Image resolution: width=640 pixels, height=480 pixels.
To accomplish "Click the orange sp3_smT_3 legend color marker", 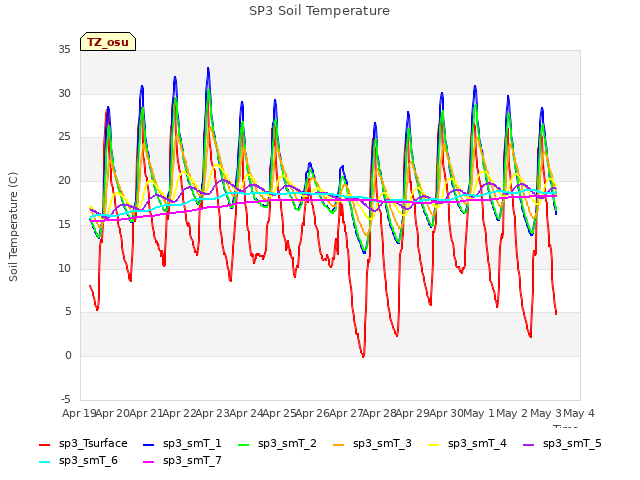I will (339, 444).
